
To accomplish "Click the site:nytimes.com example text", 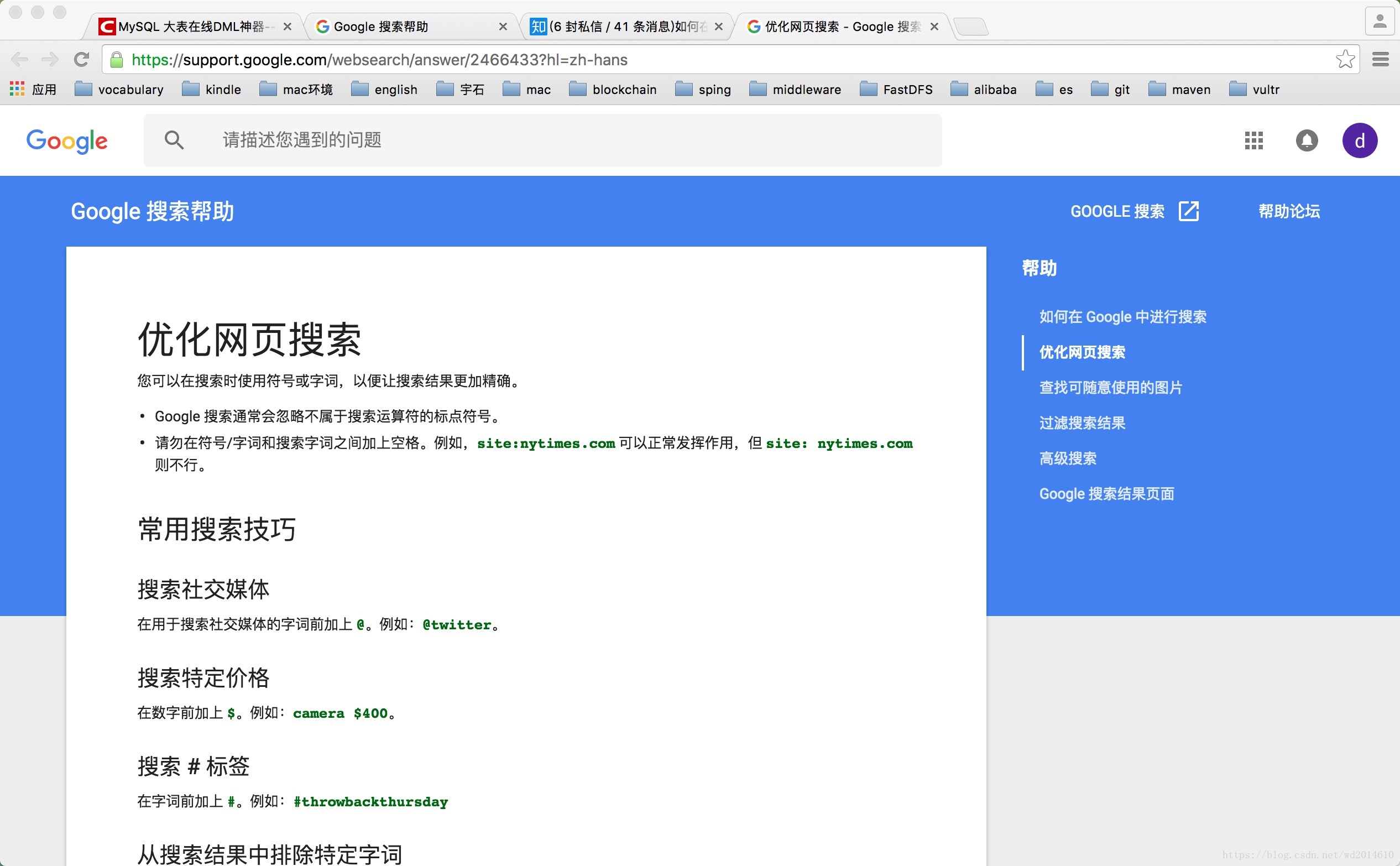I will coord(546,444).
